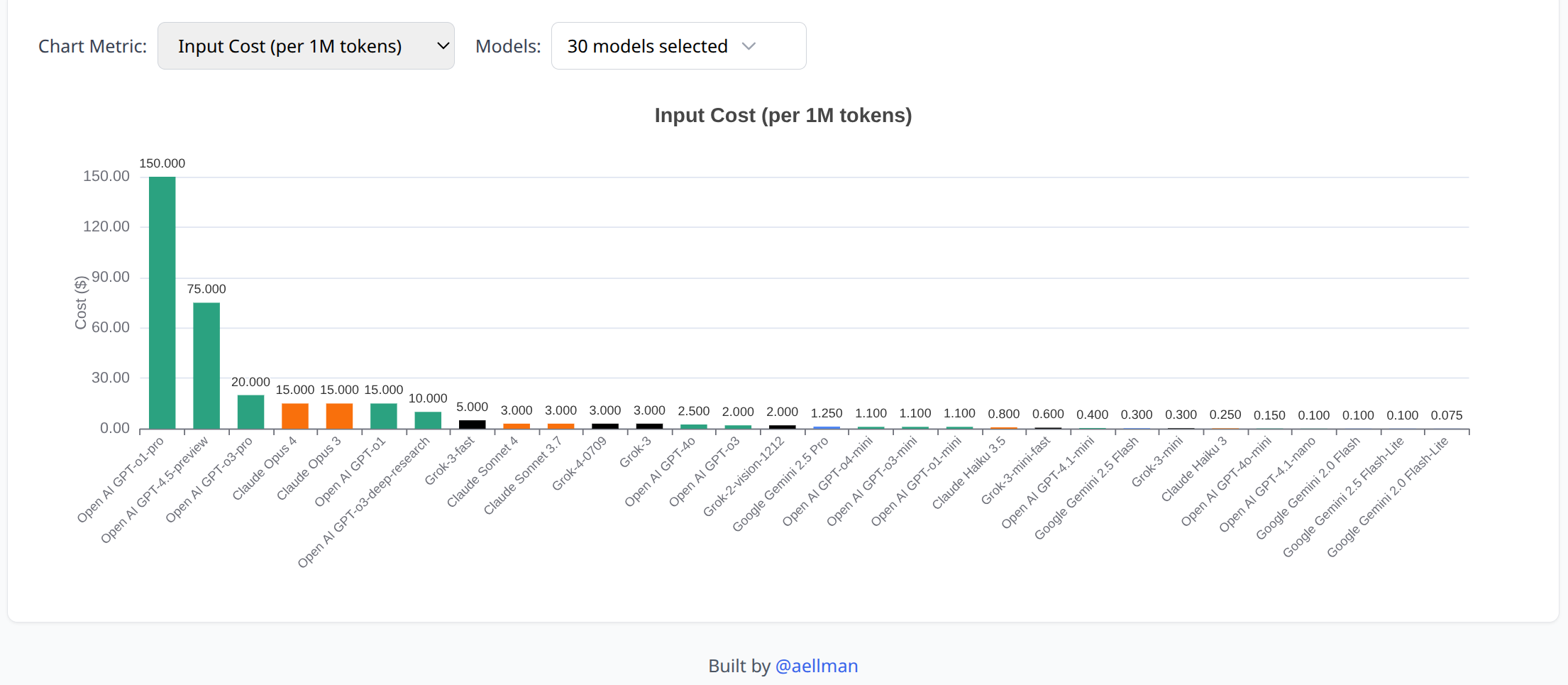Click the 0.800 value label
1568x685 pixels.
[1004, 414]
